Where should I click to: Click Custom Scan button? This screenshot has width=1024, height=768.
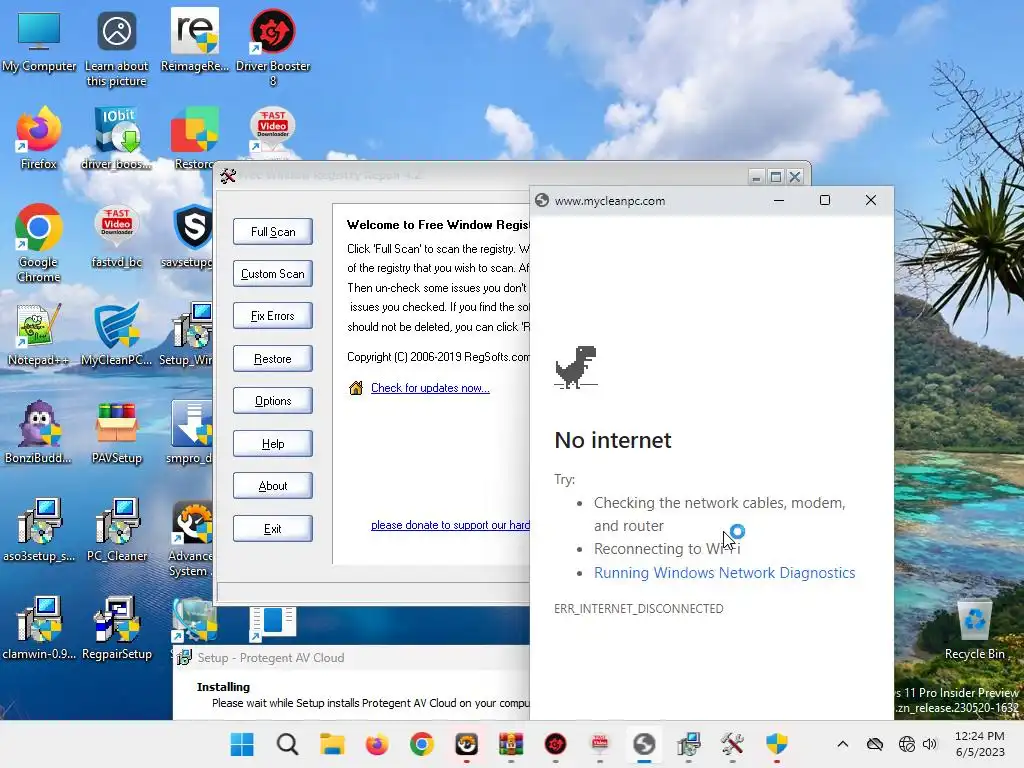[273, 274]
